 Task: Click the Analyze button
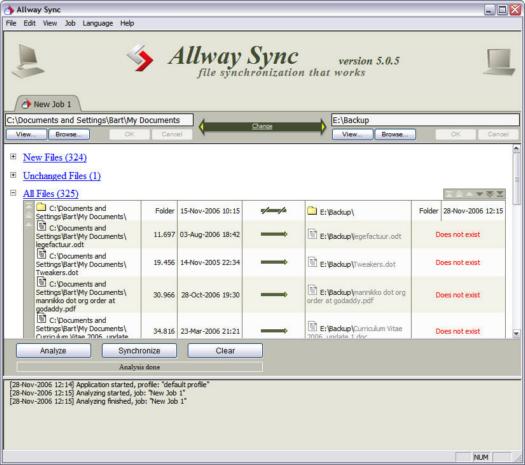click(53, 351)
